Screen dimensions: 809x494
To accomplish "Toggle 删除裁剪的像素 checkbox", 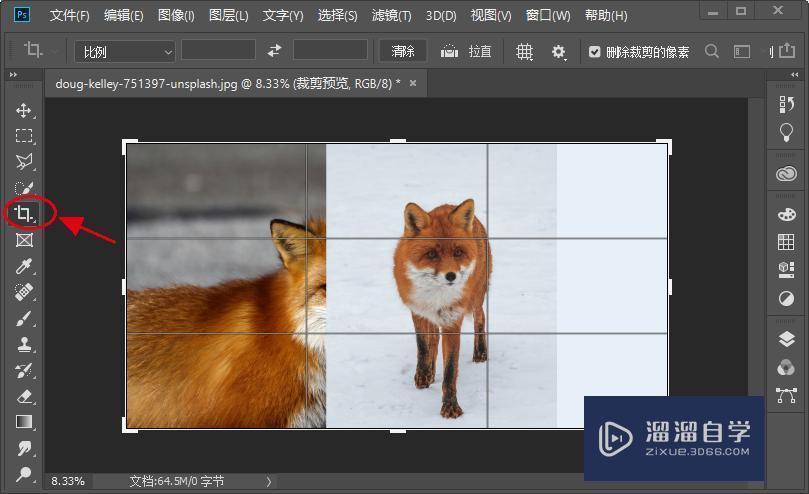I will pos(595,51).
